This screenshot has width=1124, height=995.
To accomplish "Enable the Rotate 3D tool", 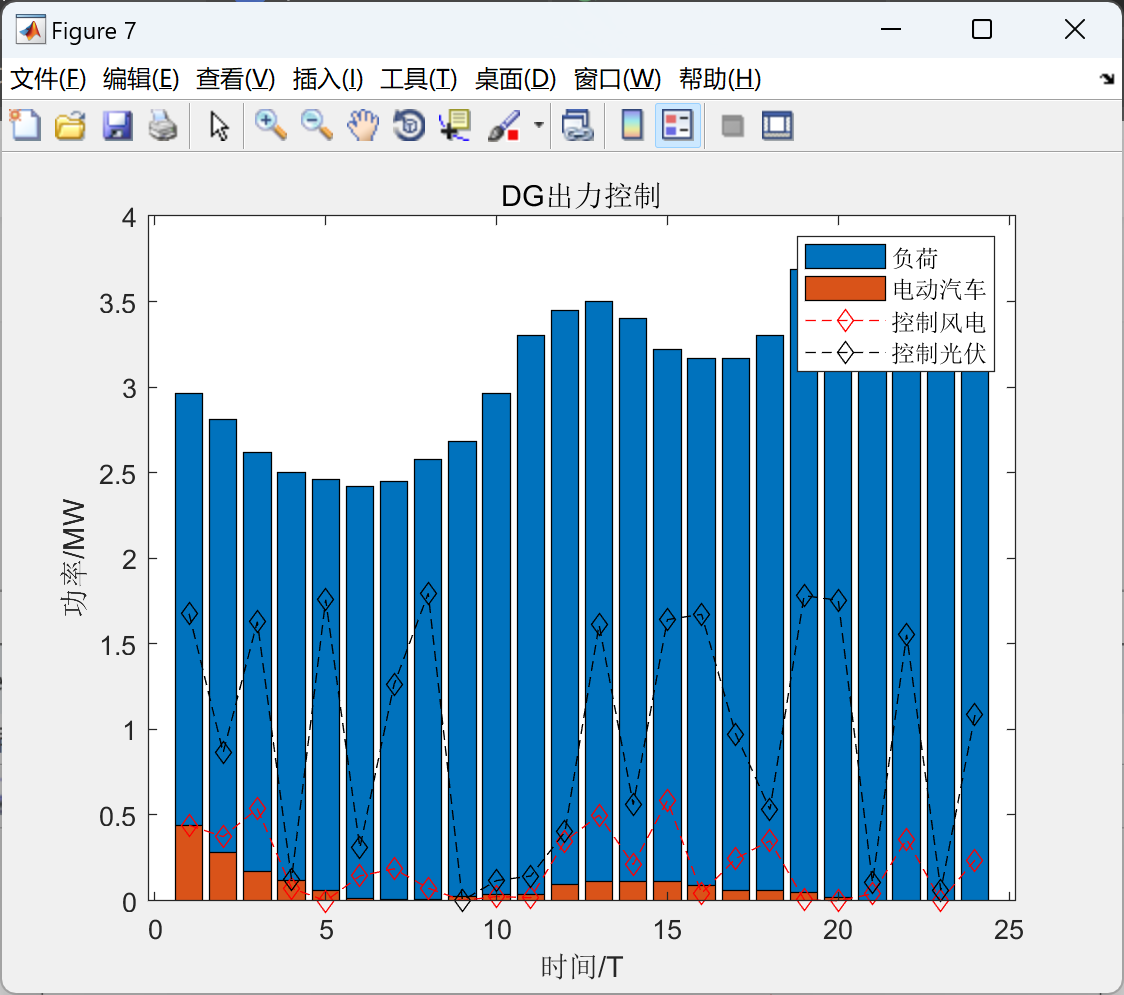I will 409,125.
